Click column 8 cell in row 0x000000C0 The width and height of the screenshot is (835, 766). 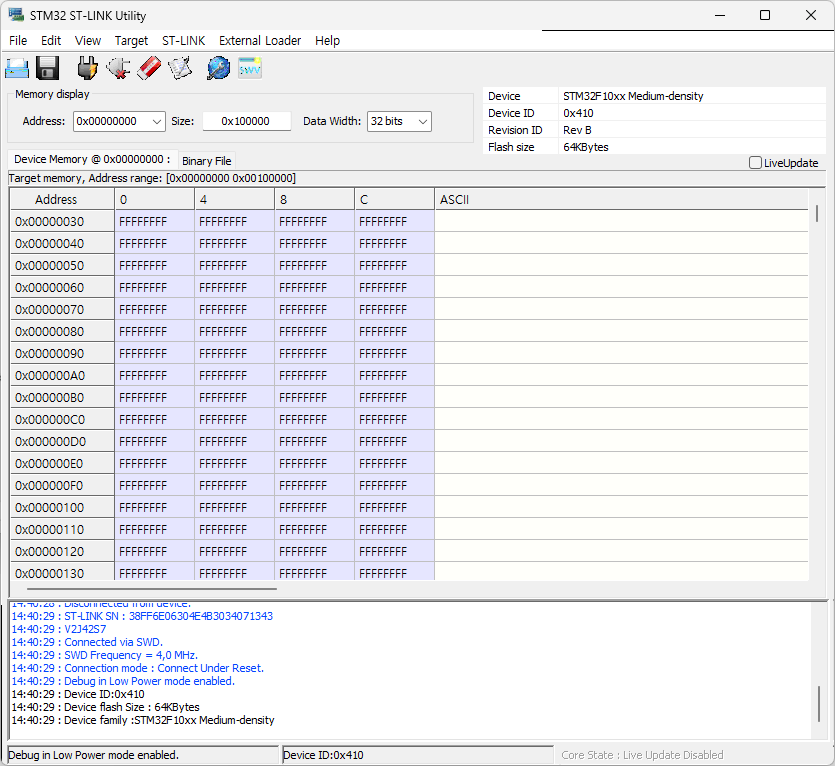(x=314, y=420)
